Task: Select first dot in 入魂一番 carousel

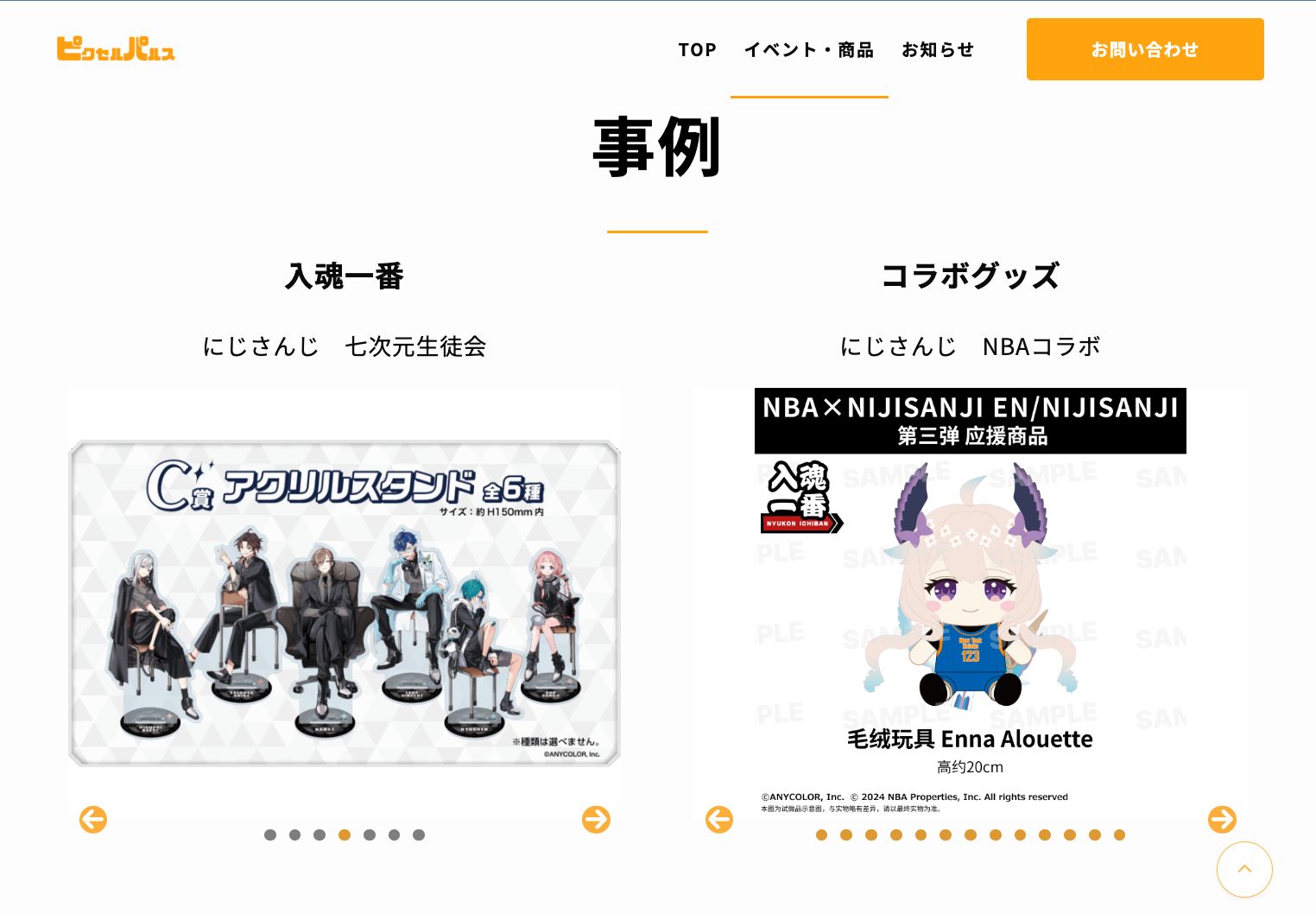Action: (x=270, y=835)
